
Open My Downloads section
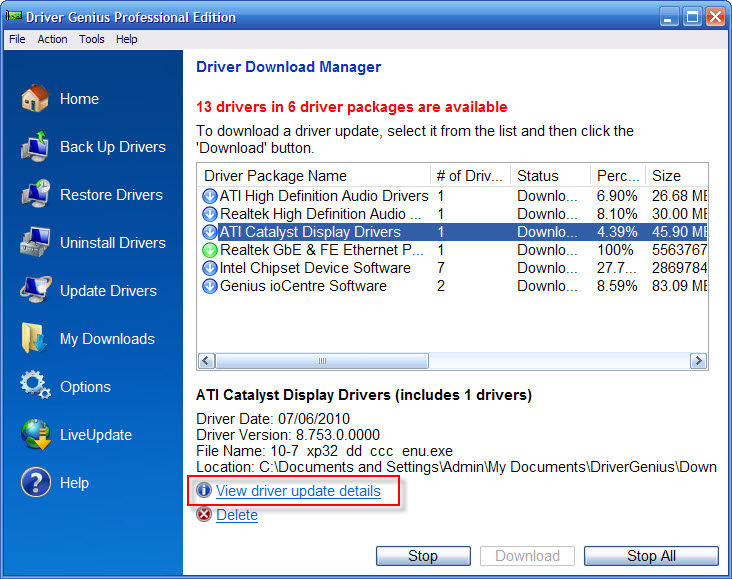107,339
